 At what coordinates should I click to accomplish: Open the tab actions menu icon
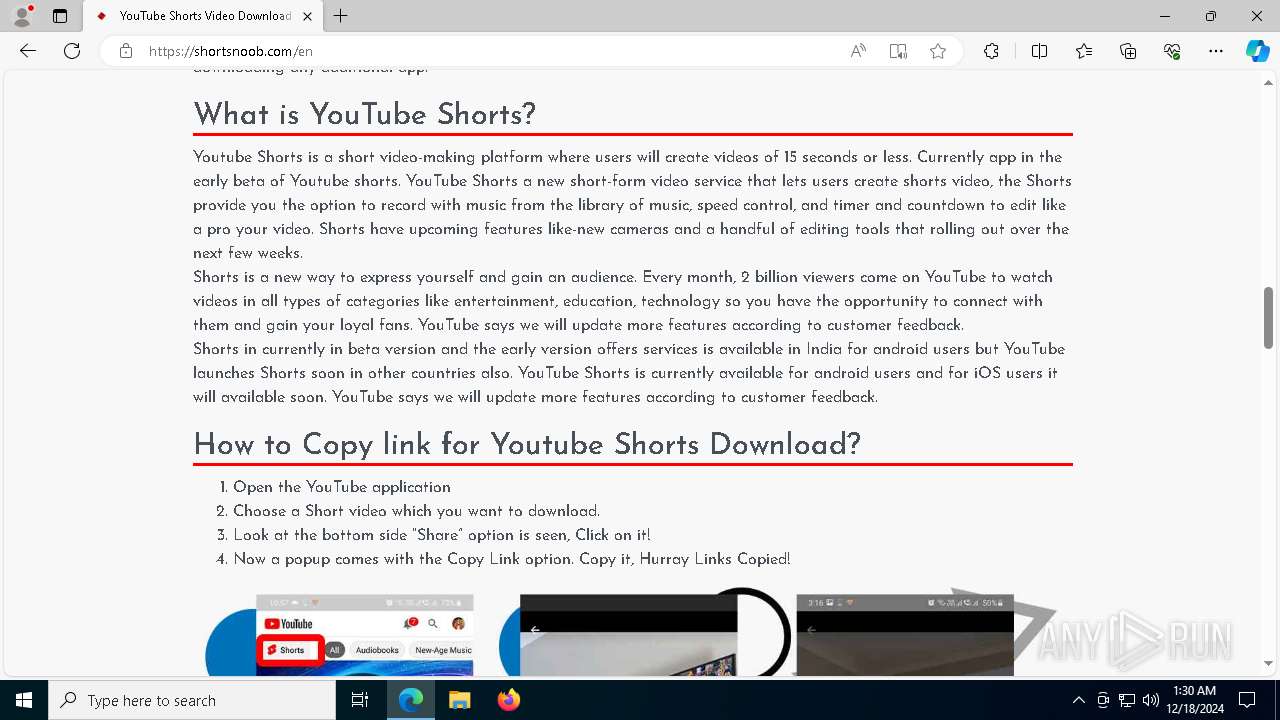coord(60,16)
